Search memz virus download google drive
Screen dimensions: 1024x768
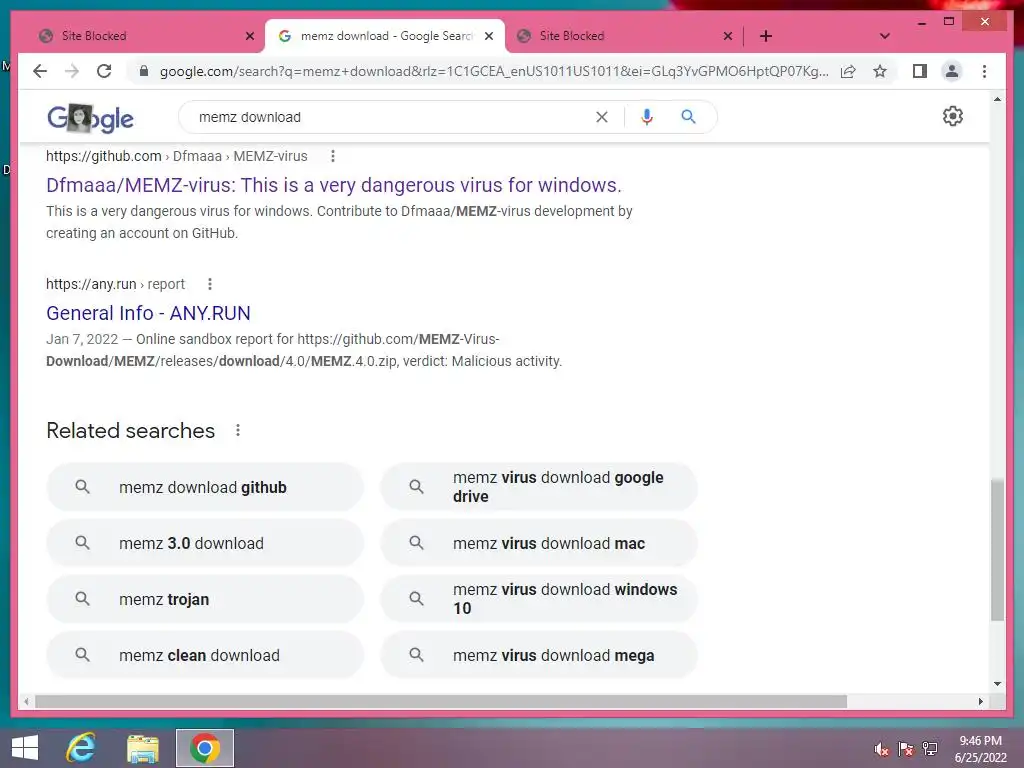coord(539,487)
